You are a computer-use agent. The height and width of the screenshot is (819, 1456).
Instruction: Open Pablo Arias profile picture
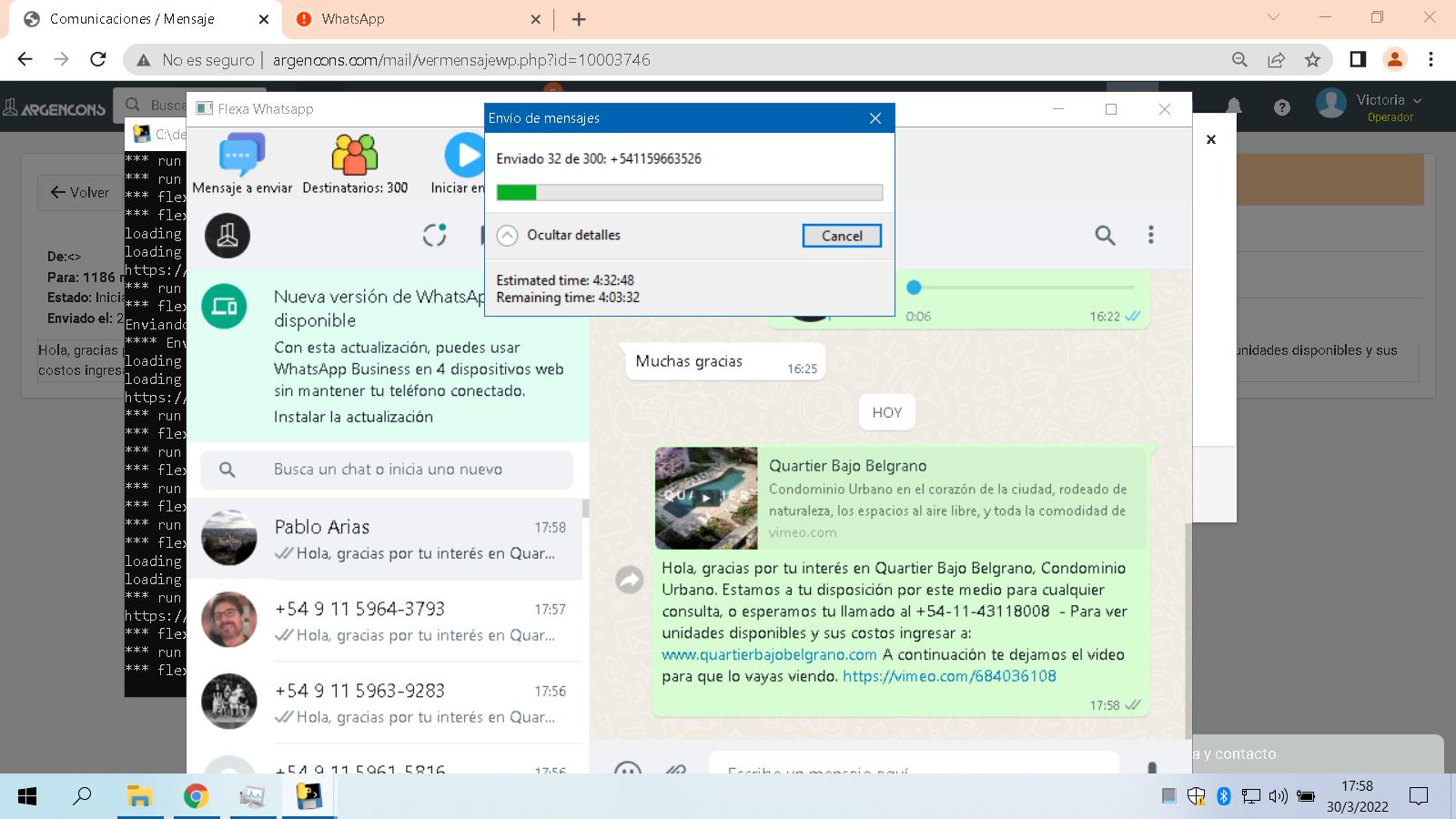tap(229, 538)
